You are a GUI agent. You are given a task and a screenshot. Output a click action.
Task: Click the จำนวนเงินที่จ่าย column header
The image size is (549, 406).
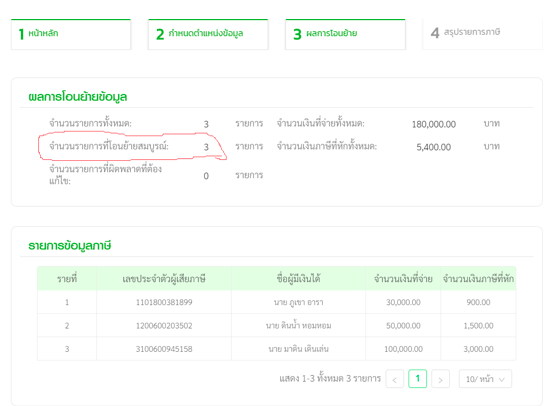(403, 279)
